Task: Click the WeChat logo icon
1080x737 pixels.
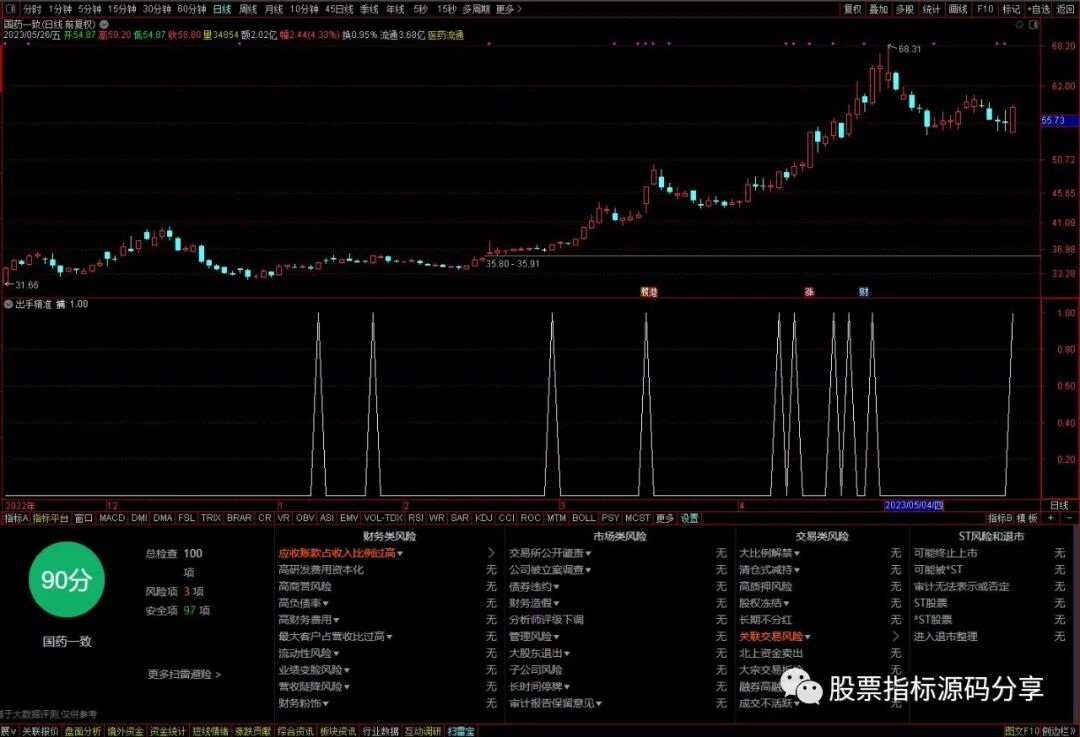Action: point(801,686)
